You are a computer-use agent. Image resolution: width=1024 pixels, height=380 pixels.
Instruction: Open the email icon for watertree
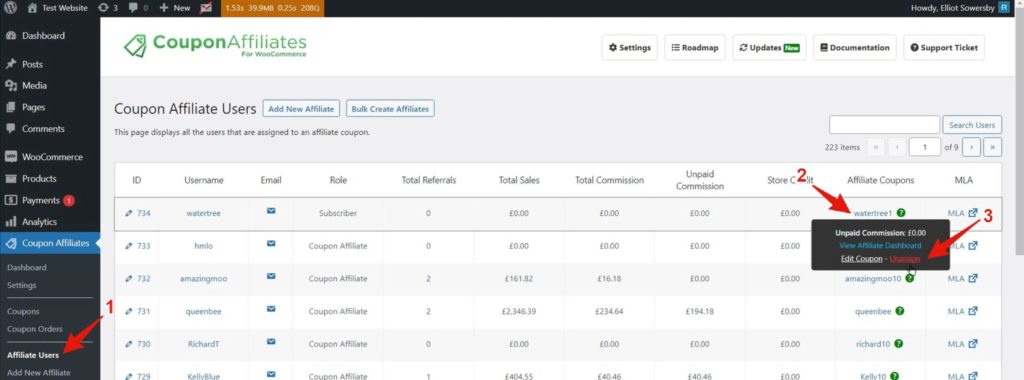click(x=271, y=211)
